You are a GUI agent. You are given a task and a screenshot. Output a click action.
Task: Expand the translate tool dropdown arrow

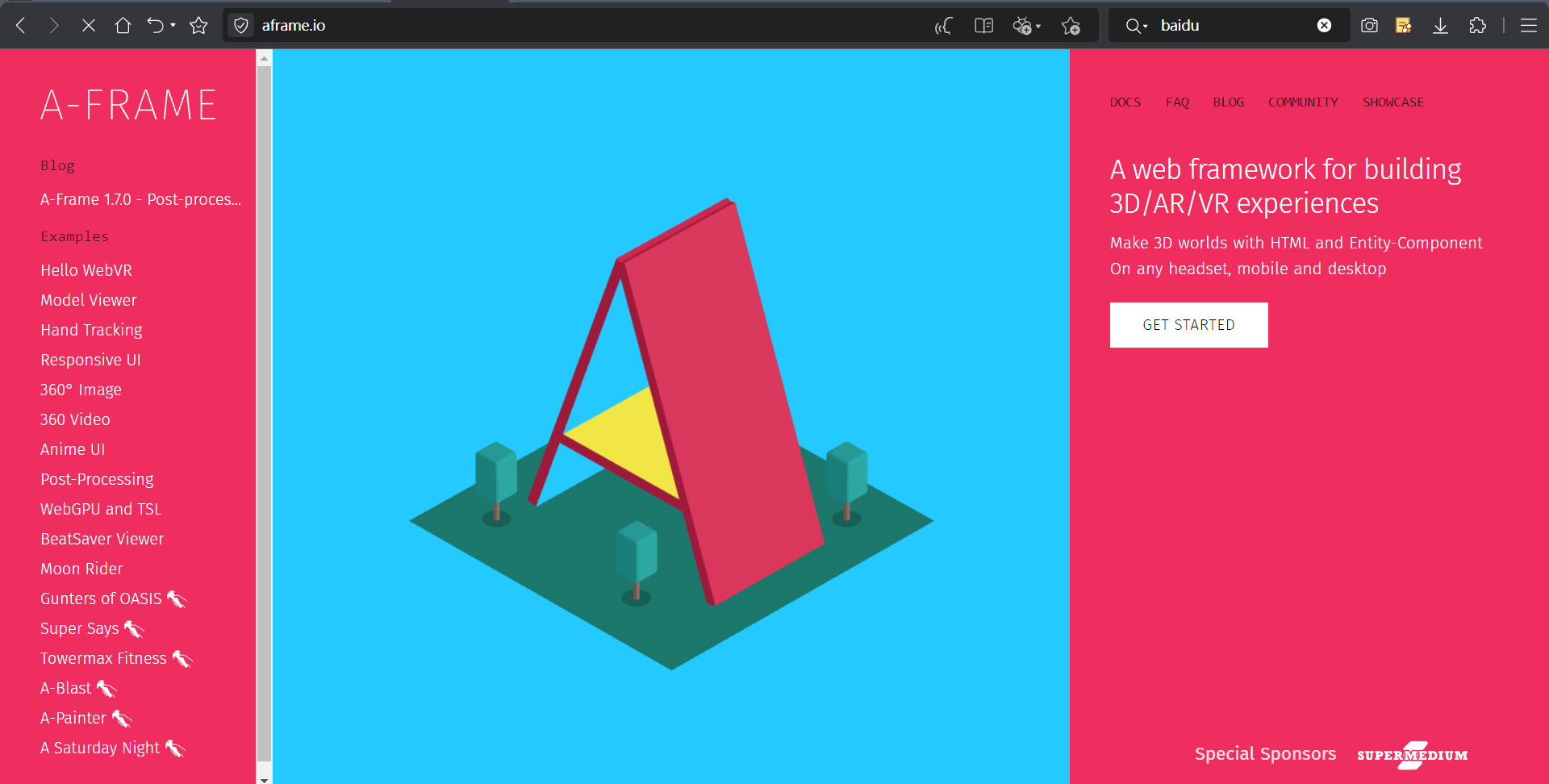tap(1038, 26)
